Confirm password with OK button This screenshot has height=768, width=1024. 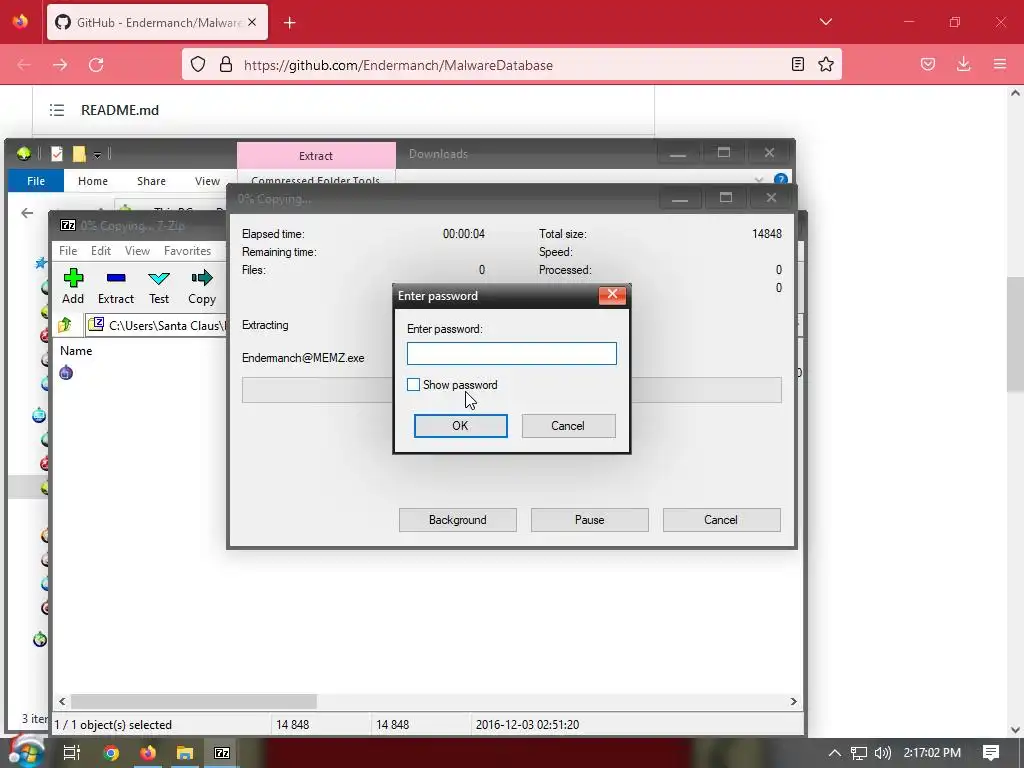[x=460, y=426]
